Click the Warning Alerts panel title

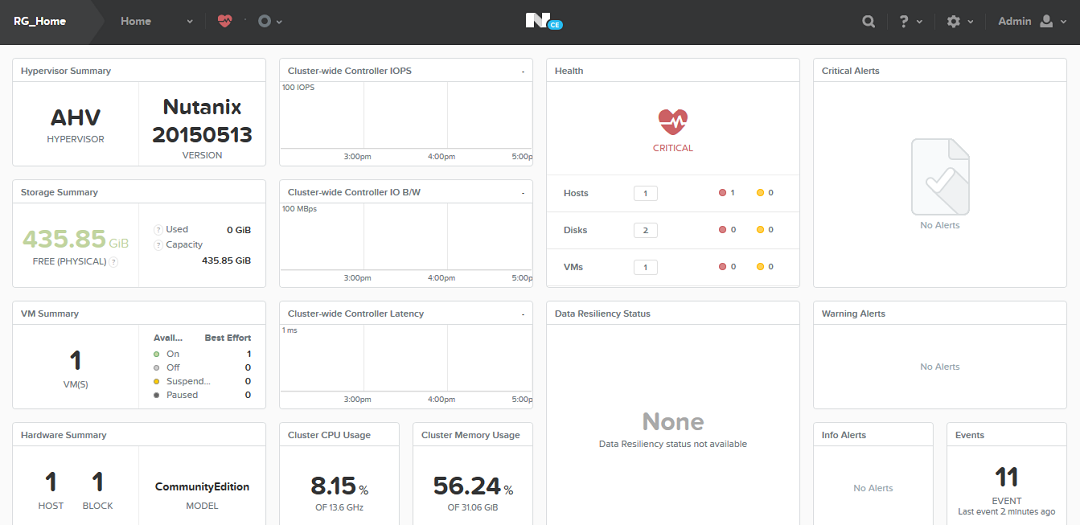click(x=853, y=313)
